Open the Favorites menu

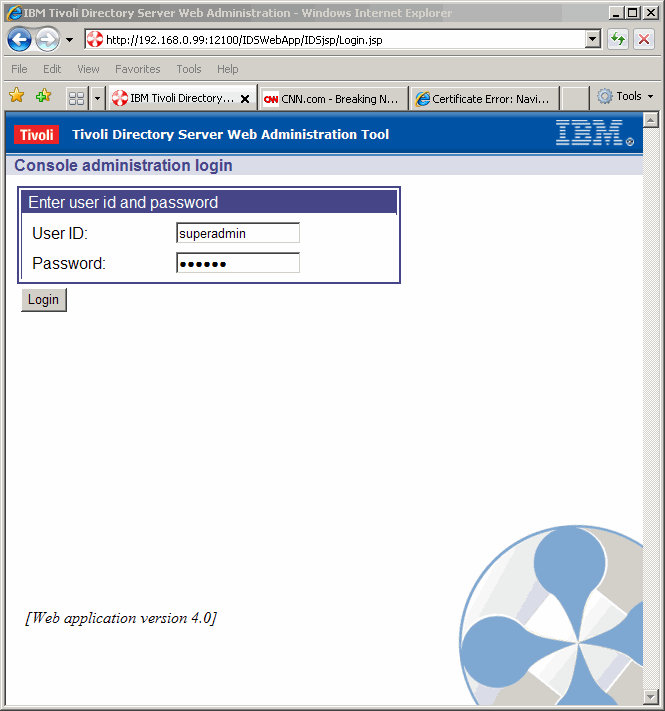[137, 69]
